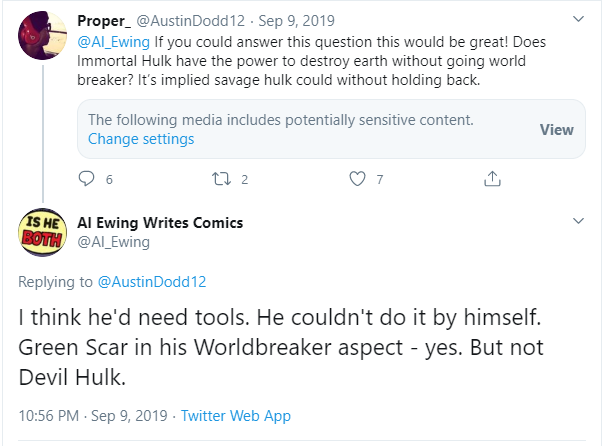
Task: Share Proper_'s tweet via upload icon
Action: [492, 179]
